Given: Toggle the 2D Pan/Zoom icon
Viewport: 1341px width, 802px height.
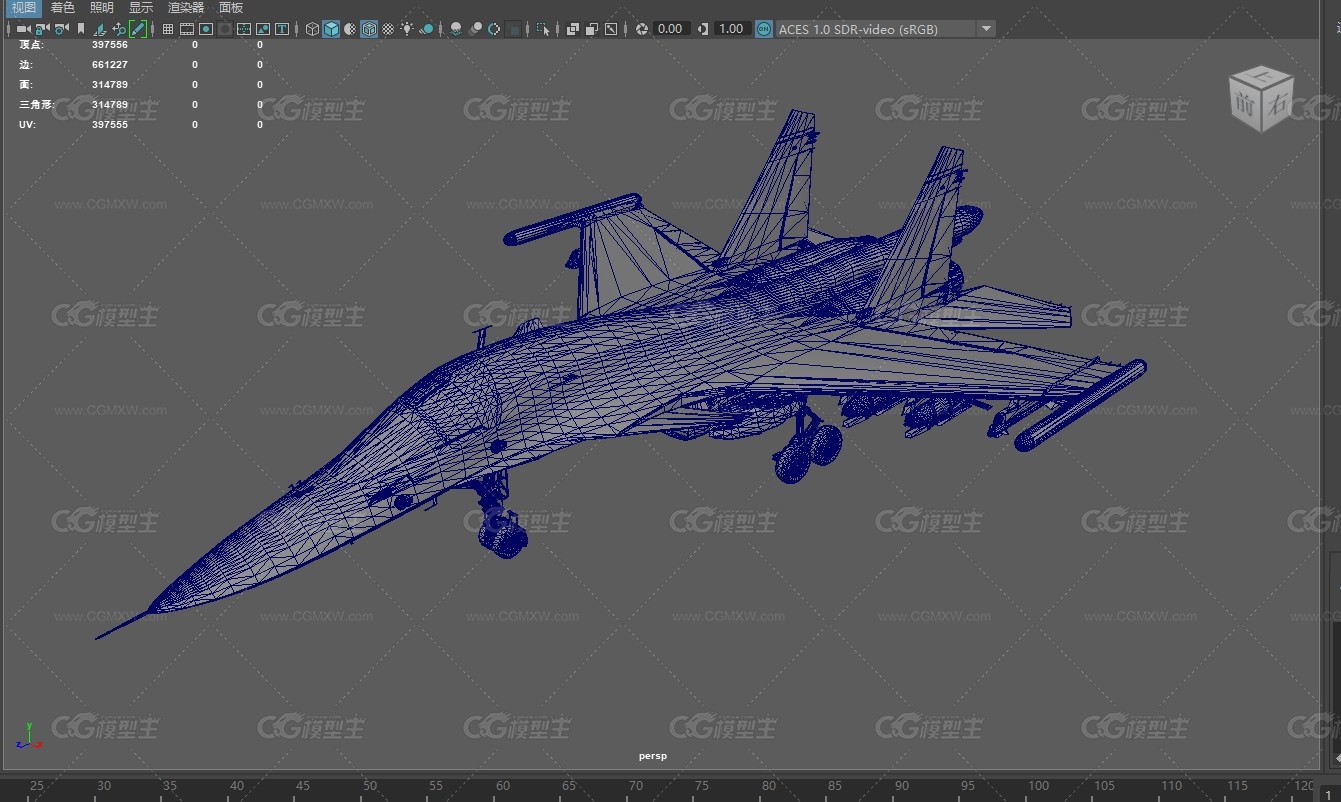Looking at the screenshot, I should coord(119,29).
